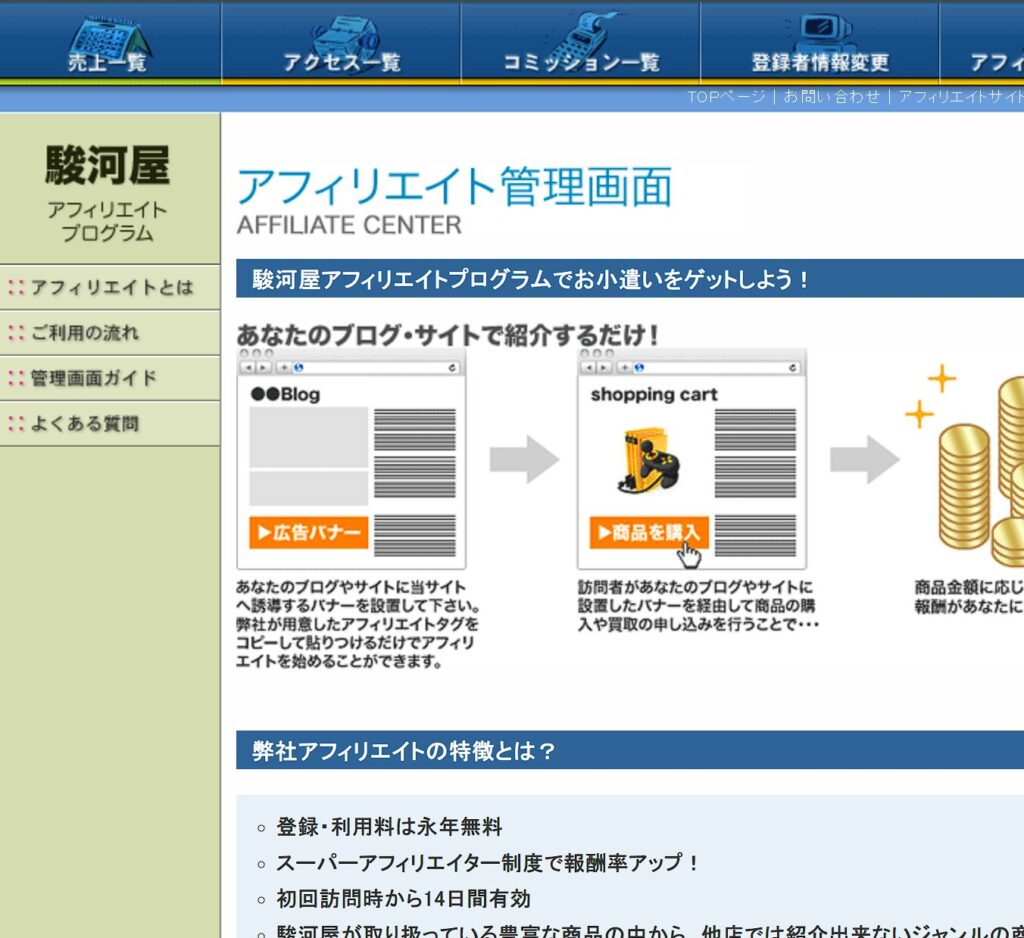Go to よくある質問 sidebar page
This screenshot has width=1024, height=938.
(x=85, y=424)
